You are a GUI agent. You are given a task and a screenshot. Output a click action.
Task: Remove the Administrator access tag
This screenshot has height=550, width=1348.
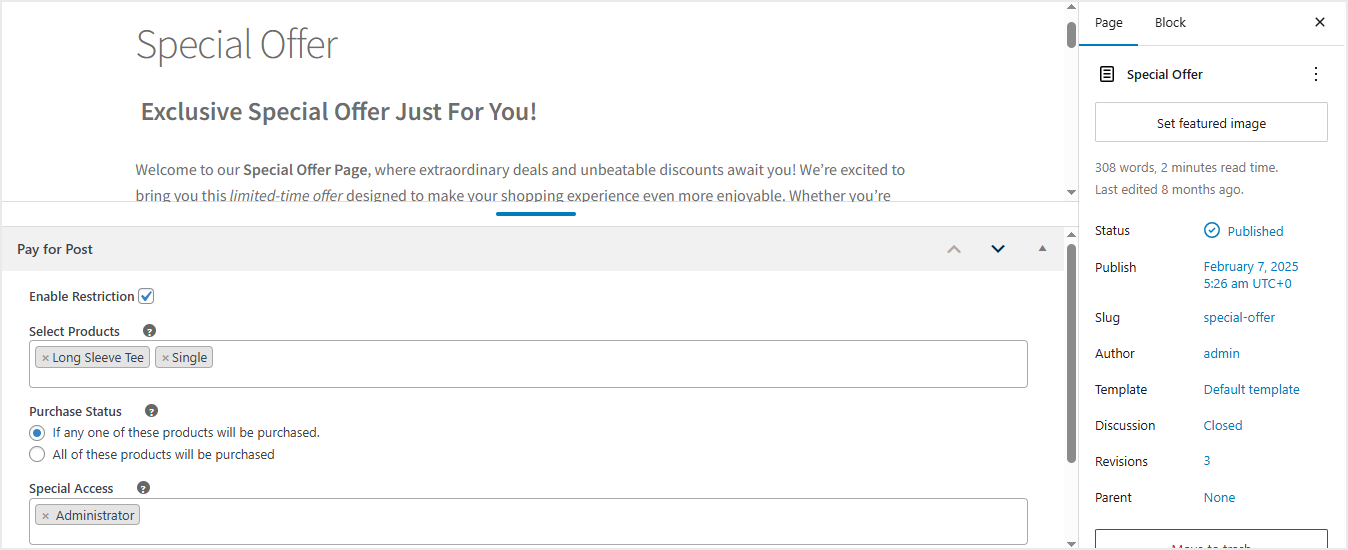tap(46, 516)
